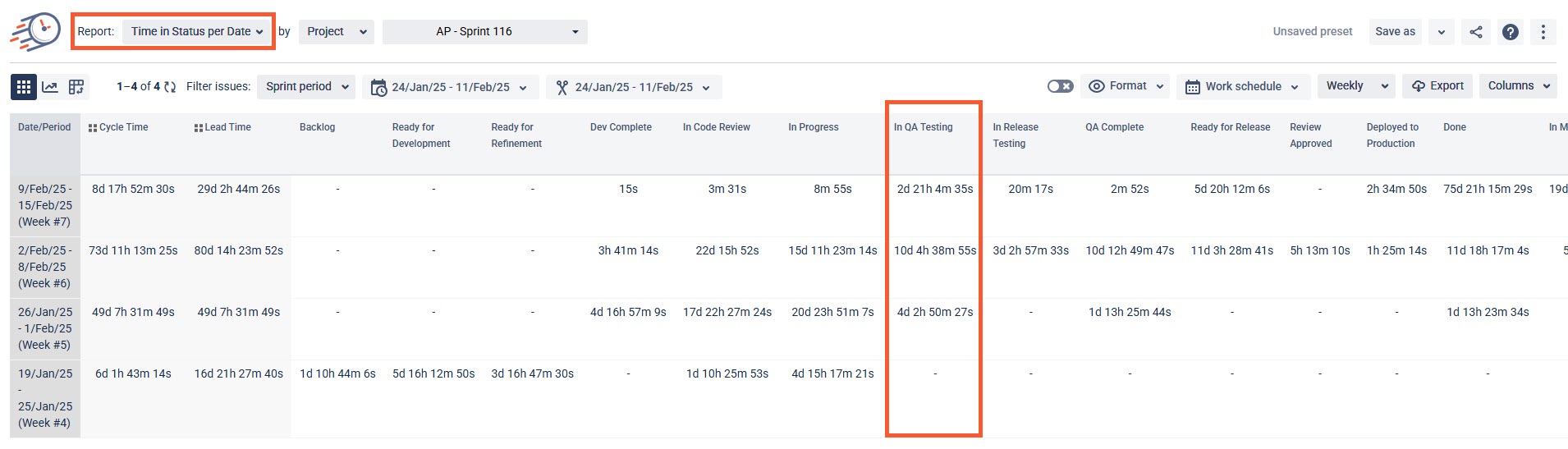Image resolution: width=1568 pixels, height=449 pixels.
Task: Open the Project grouping dropdown
Action: click(337, 31)
